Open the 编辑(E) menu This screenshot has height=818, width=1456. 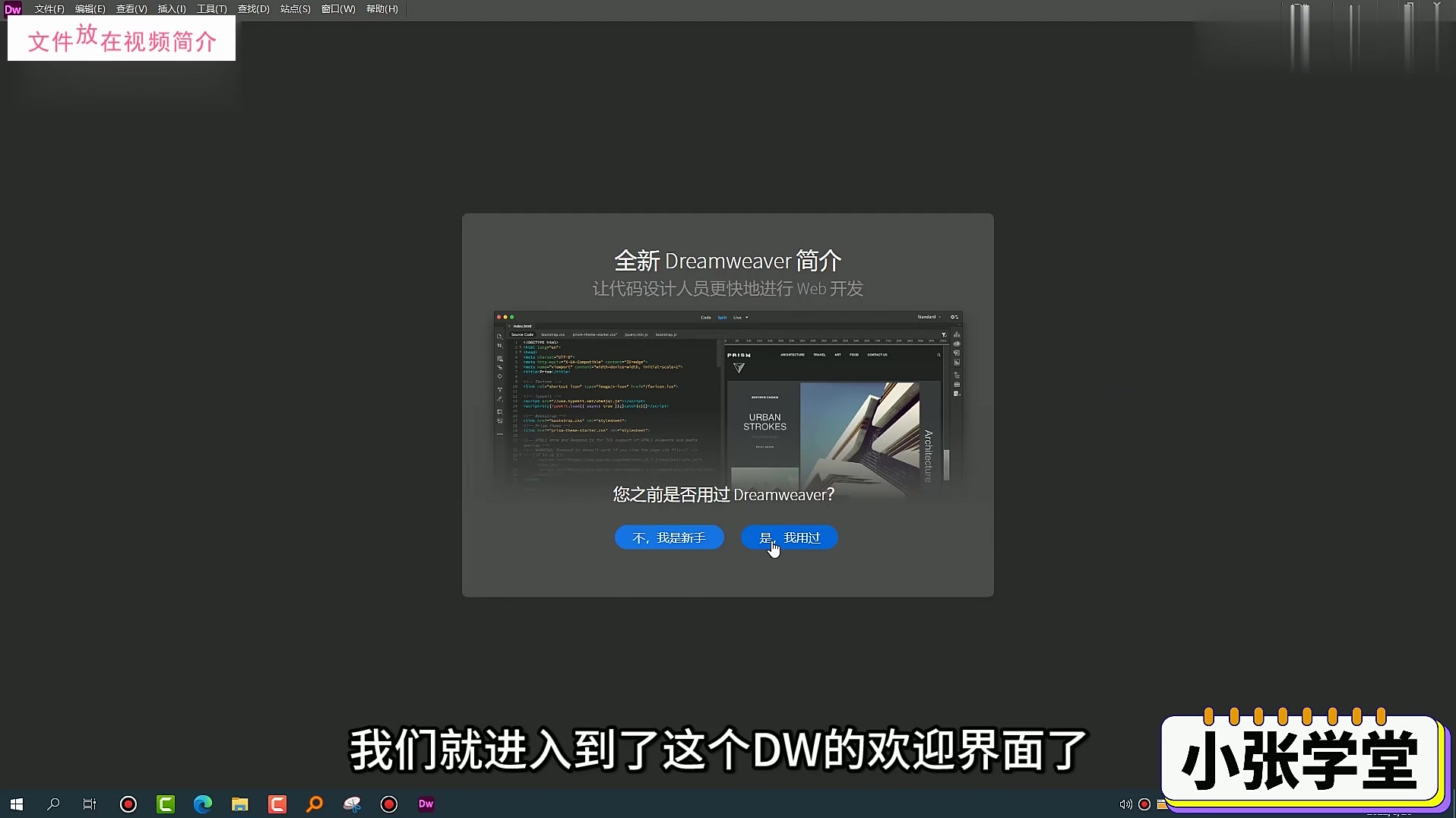tap(90, 9)
